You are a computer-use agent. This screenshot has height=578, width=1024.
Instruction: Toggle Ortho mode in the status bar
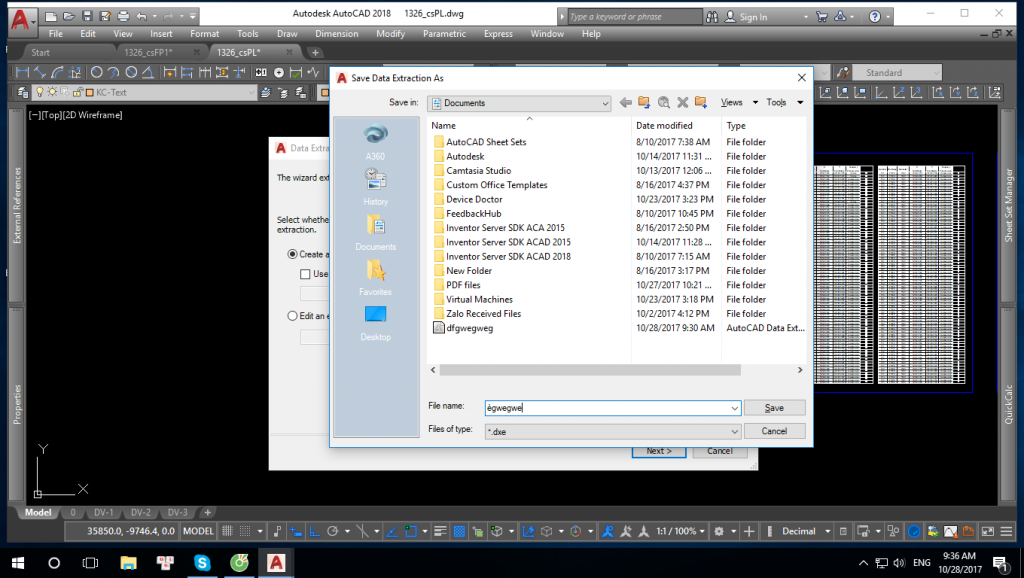[316, 530]
